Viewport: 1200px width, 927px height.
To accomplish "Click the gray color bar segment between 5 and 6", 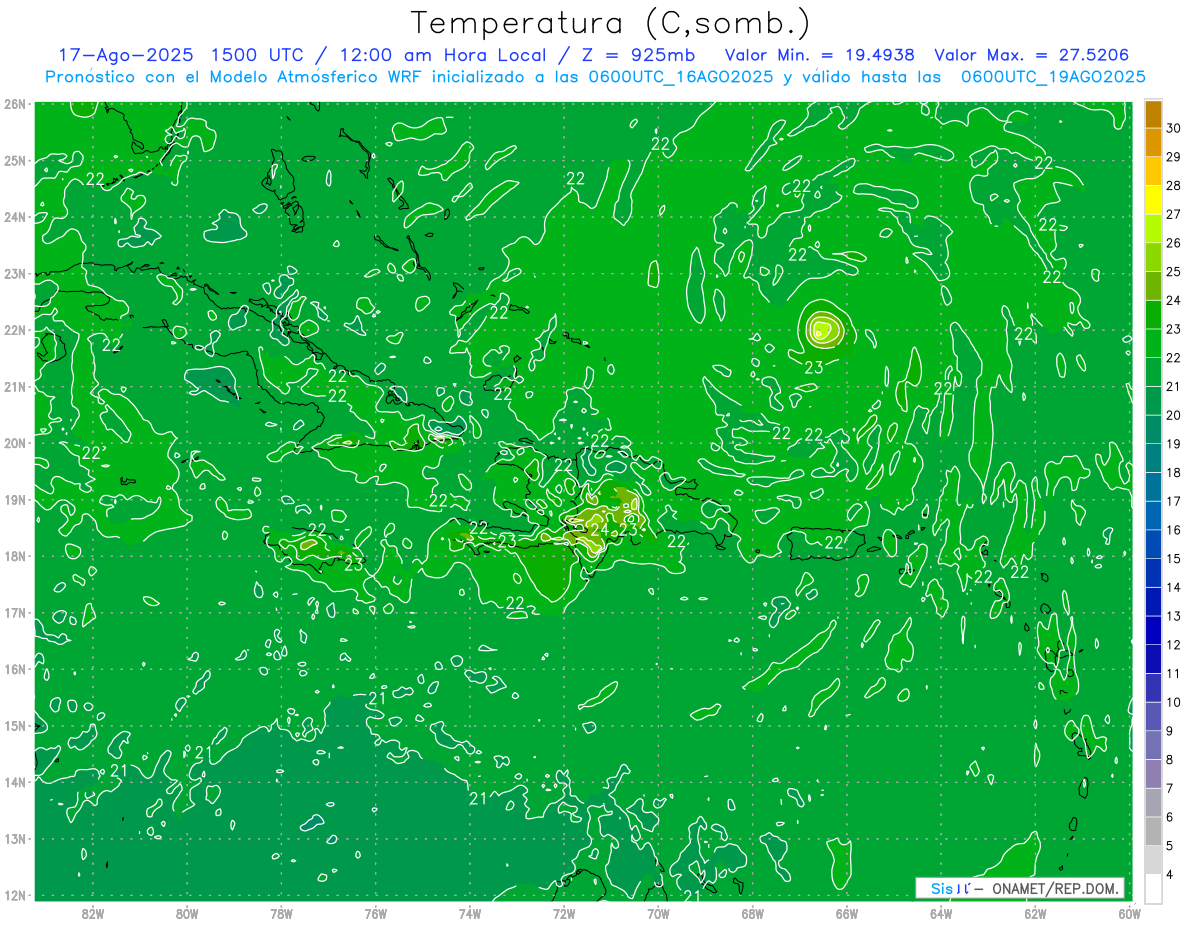I will [x=1153, y=830].
